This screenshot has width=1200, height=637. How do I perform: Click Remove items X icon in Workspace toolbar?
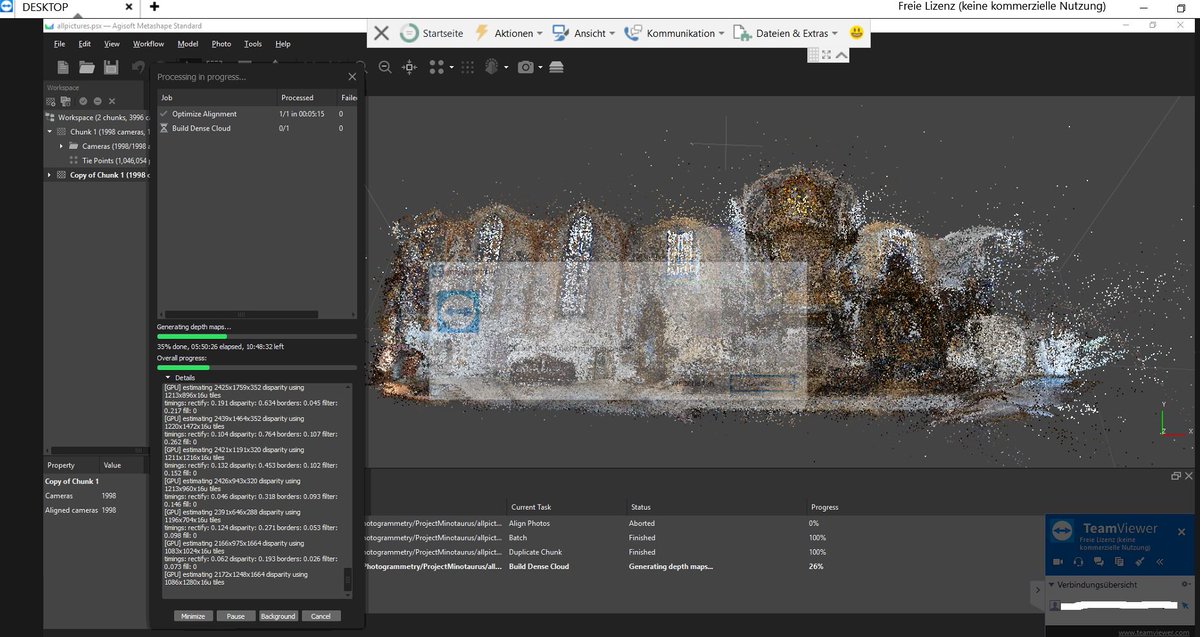pos(112,101)
